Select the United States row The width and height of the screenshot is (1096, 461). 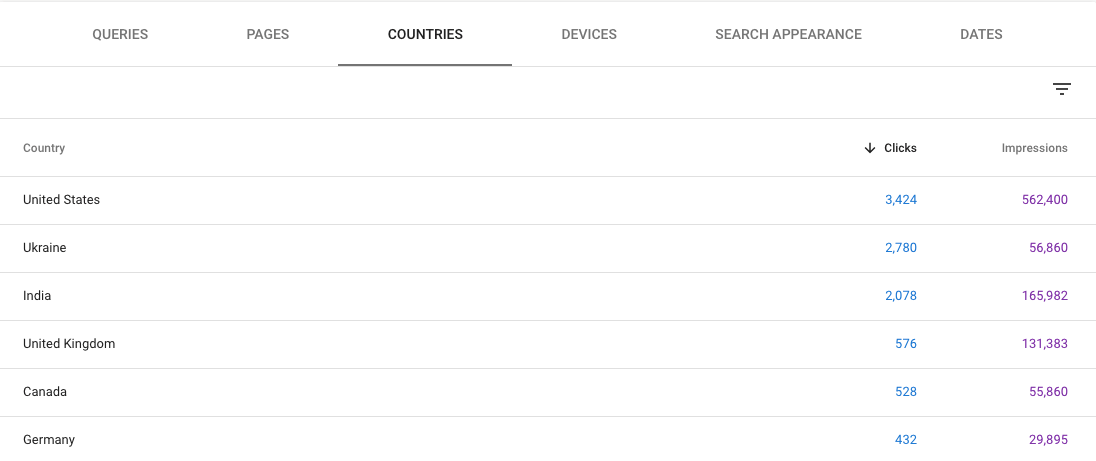point(62,200)
